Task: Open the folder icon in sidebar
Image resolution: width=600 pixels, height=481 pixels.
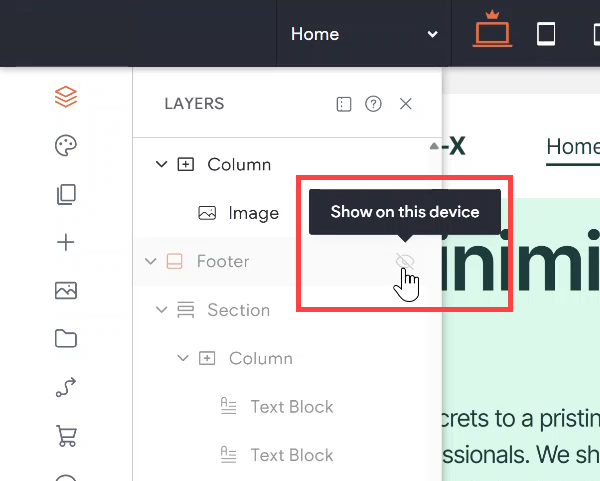Action: click(66, 339)
